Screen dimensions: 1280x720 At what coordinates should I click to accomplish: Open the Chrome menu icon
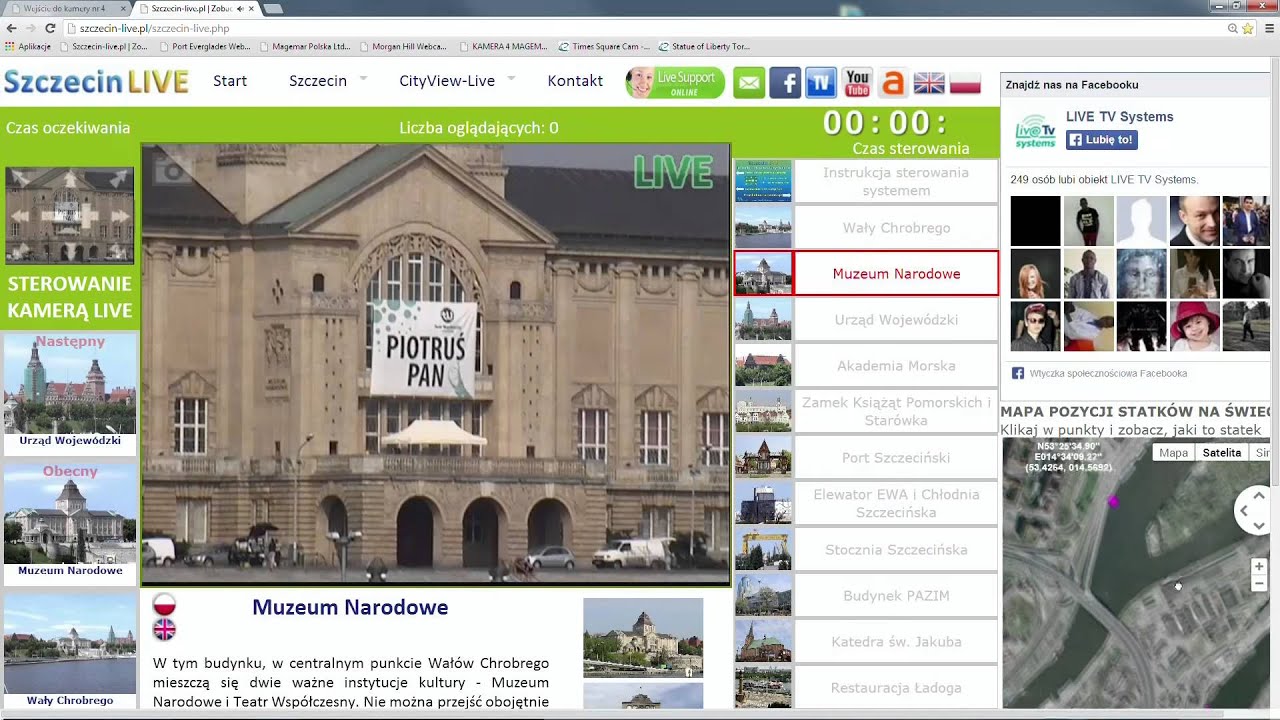tap(1270, 29)
